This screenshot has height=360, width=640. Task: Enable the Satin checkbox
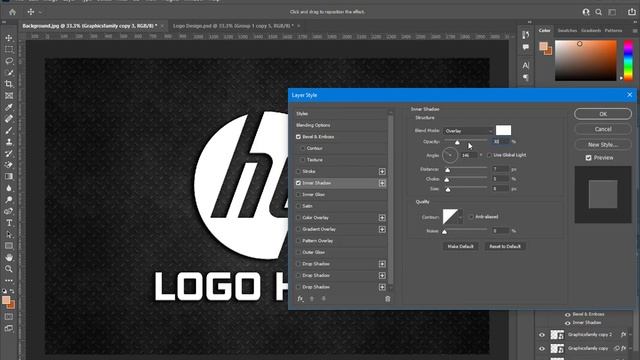pyautogui.click(x=298, y=206)
